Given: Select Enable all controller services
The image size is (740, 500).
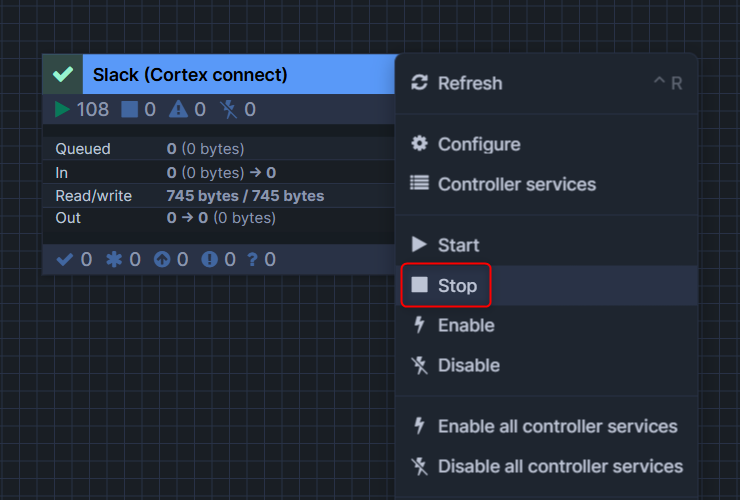Looking at the screenshot, I should click(557, 427).
